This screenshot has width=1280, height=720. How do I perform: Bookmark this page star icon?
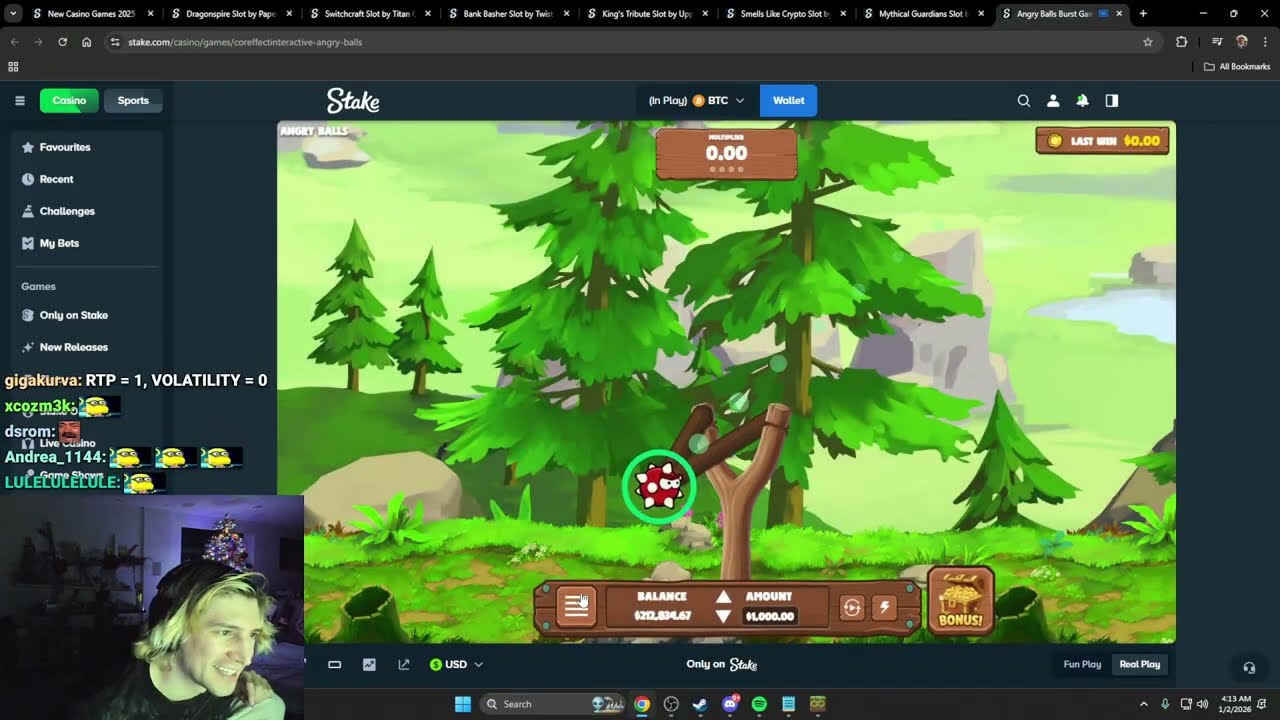coord(1148,42)
